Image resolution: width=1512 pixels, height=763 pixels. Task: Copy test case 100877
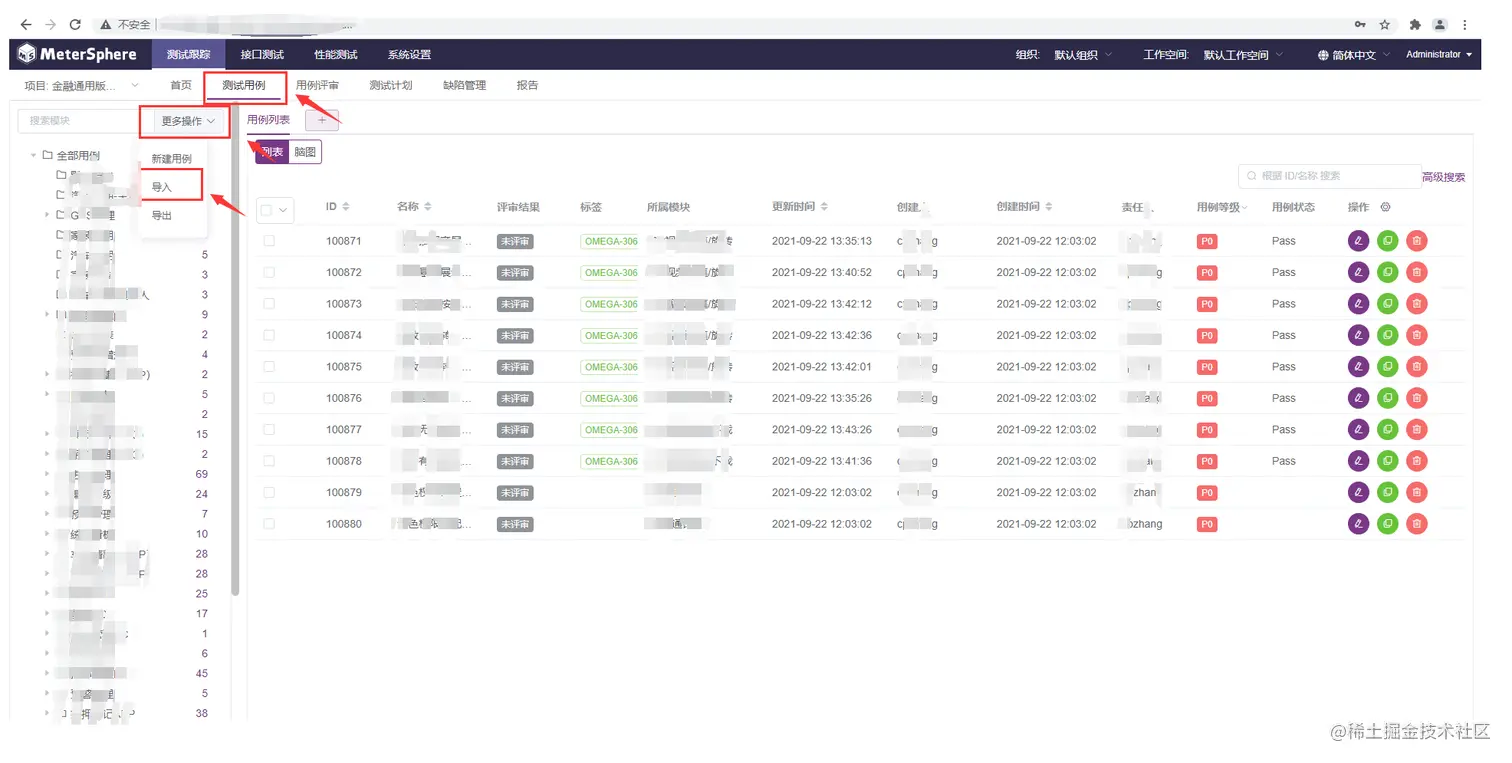1387,430
